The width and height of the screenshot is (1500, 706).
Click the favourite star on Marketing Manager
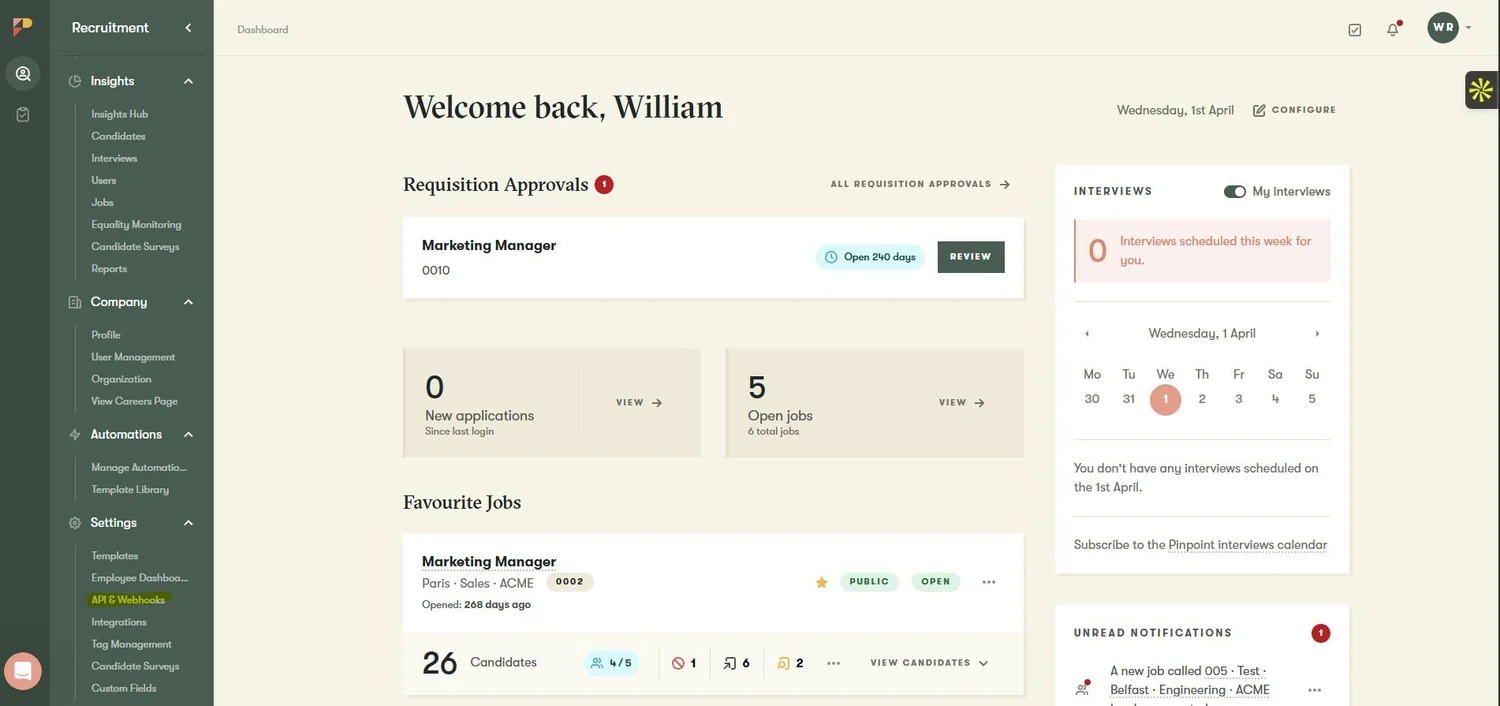click(822, 582)
